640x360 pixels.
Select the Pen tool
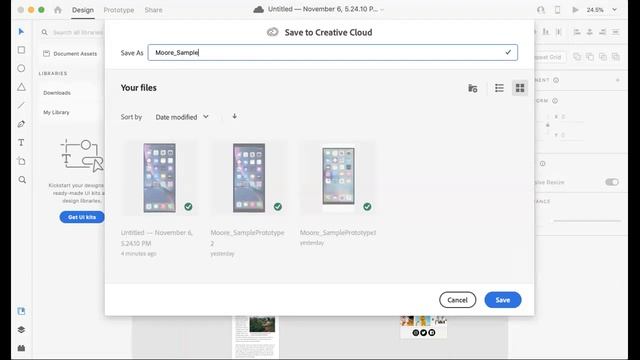pyautogui.click(x=21, y=124)
